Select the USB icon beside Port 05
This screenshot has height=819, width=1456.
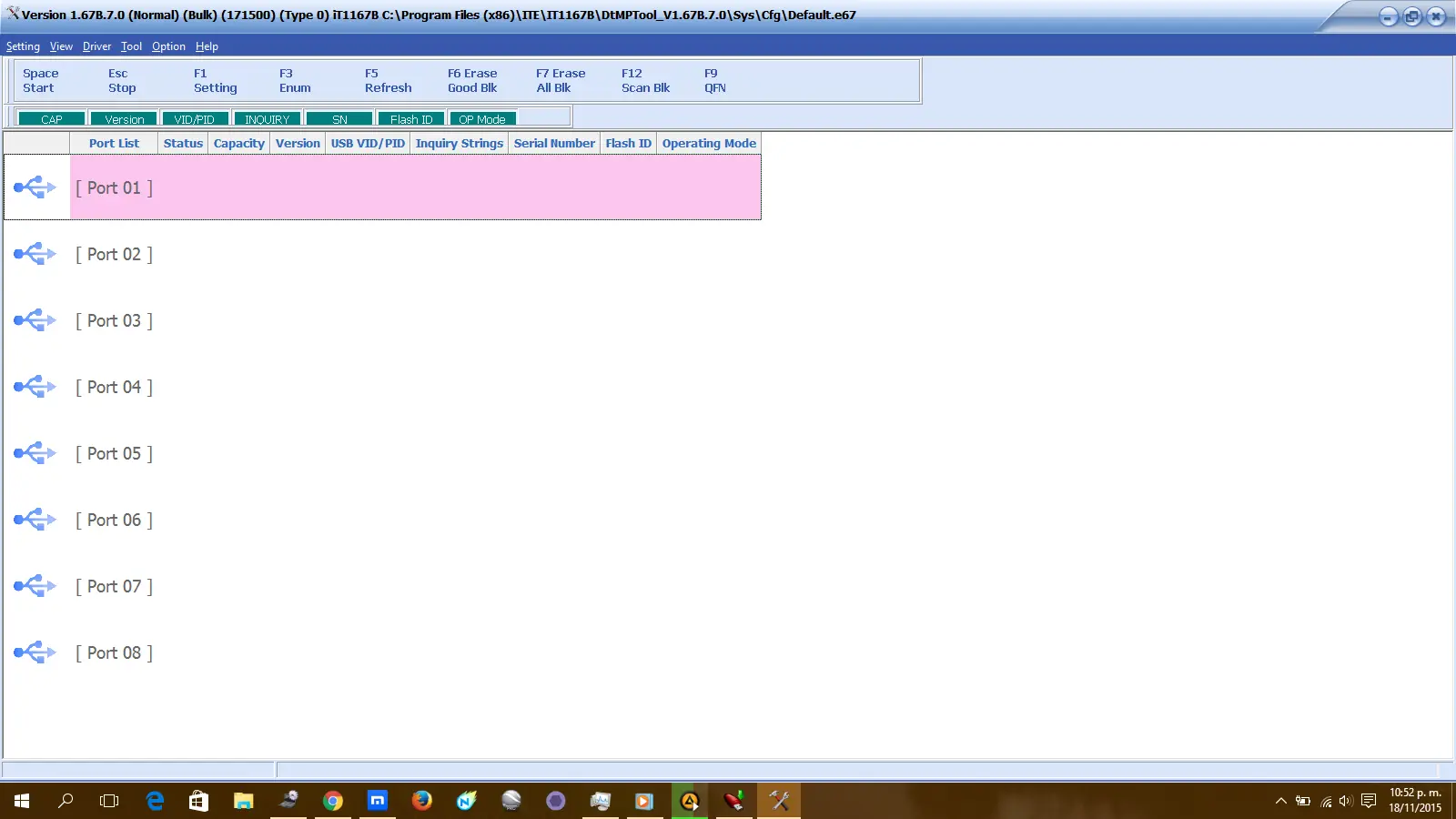35,453
